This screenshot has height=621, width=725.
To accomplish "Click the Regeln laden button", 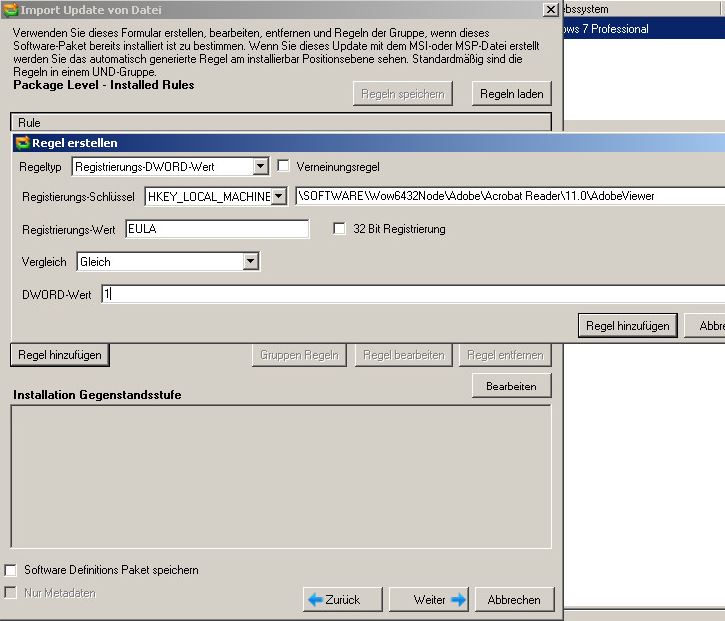I will point(511,94).
